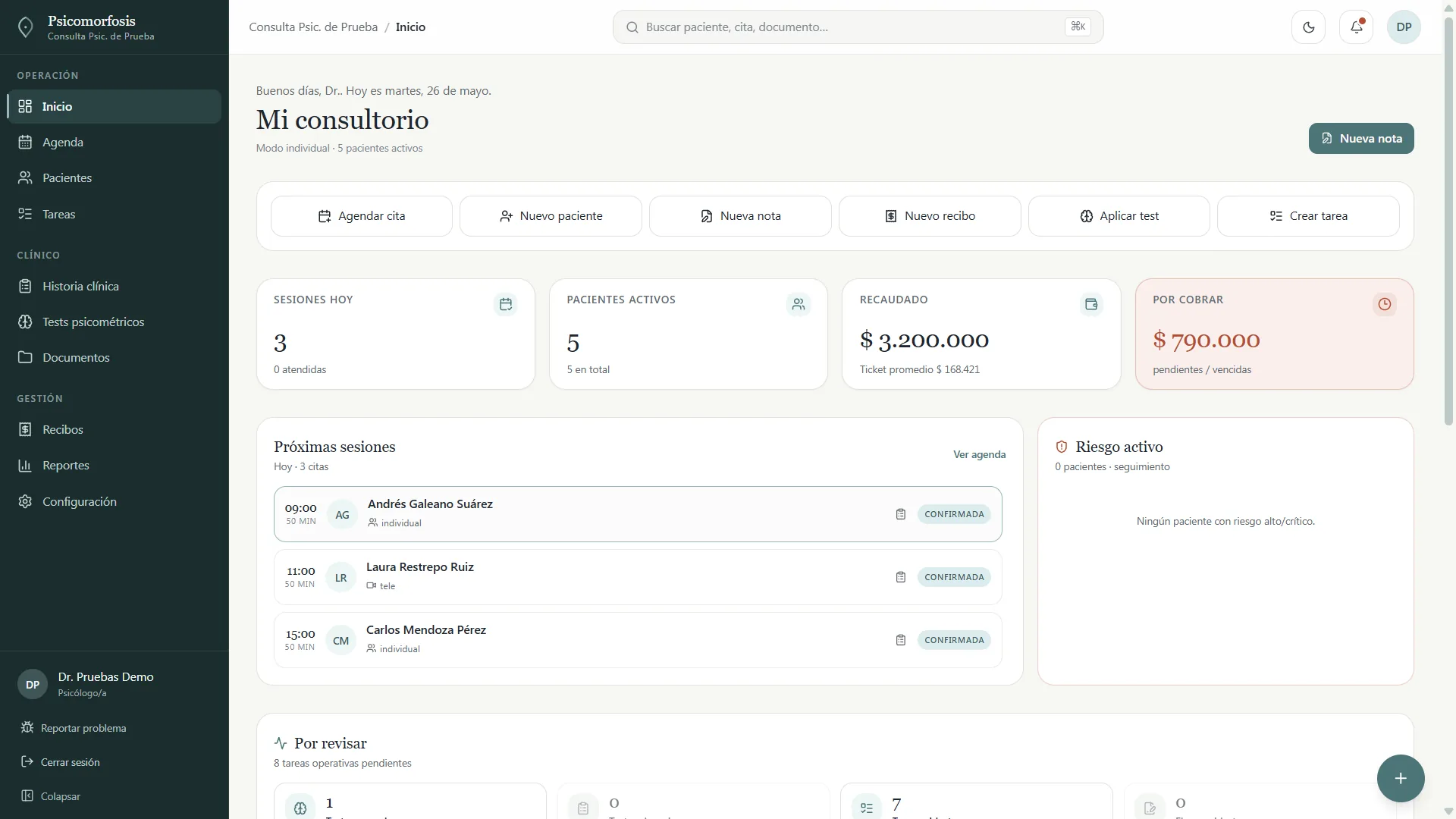Open Agenda in the sidebar

[115, 143]
